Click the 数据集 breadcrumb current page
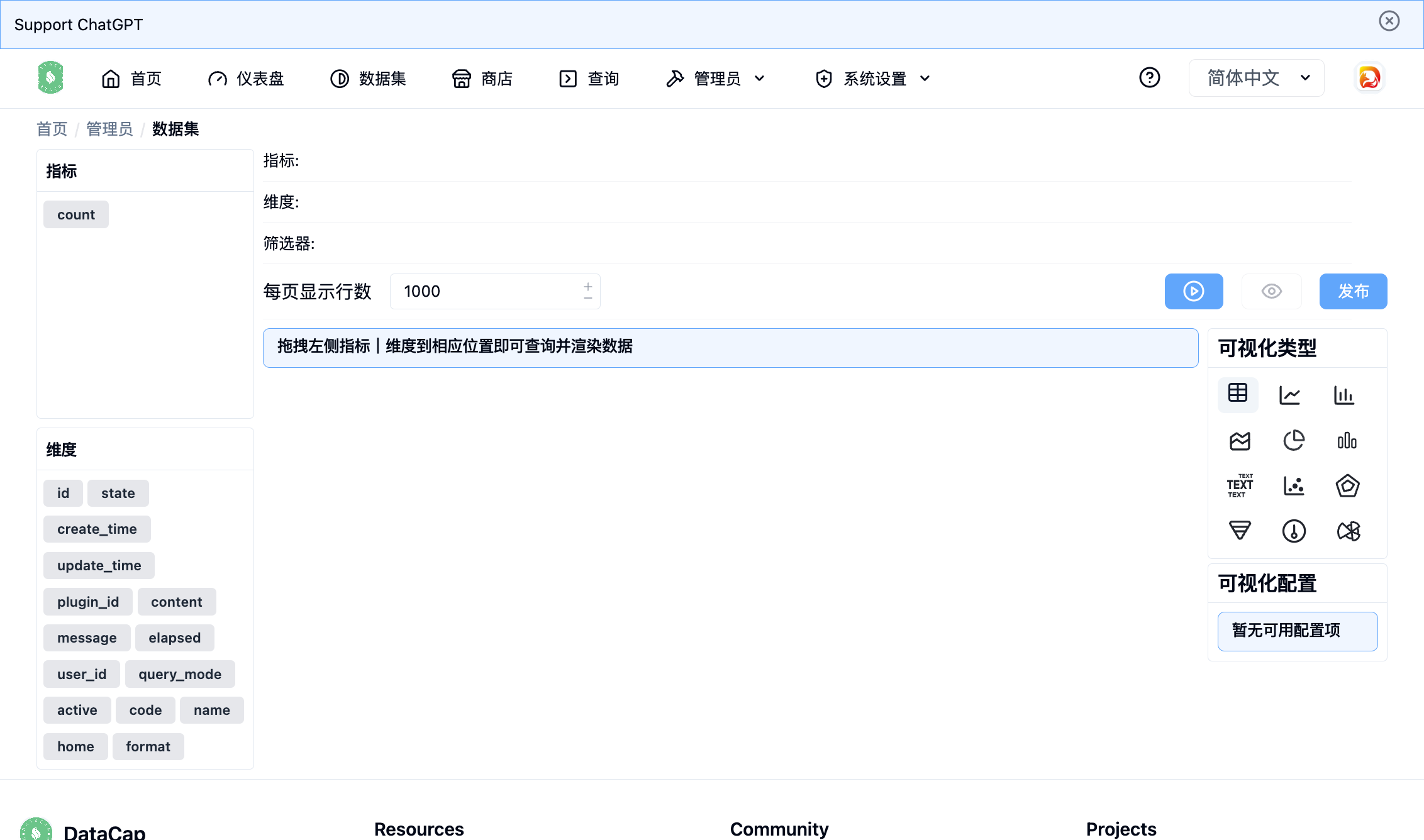The image size is (1424, 840). pyautogui.click(x=175, y=129)
